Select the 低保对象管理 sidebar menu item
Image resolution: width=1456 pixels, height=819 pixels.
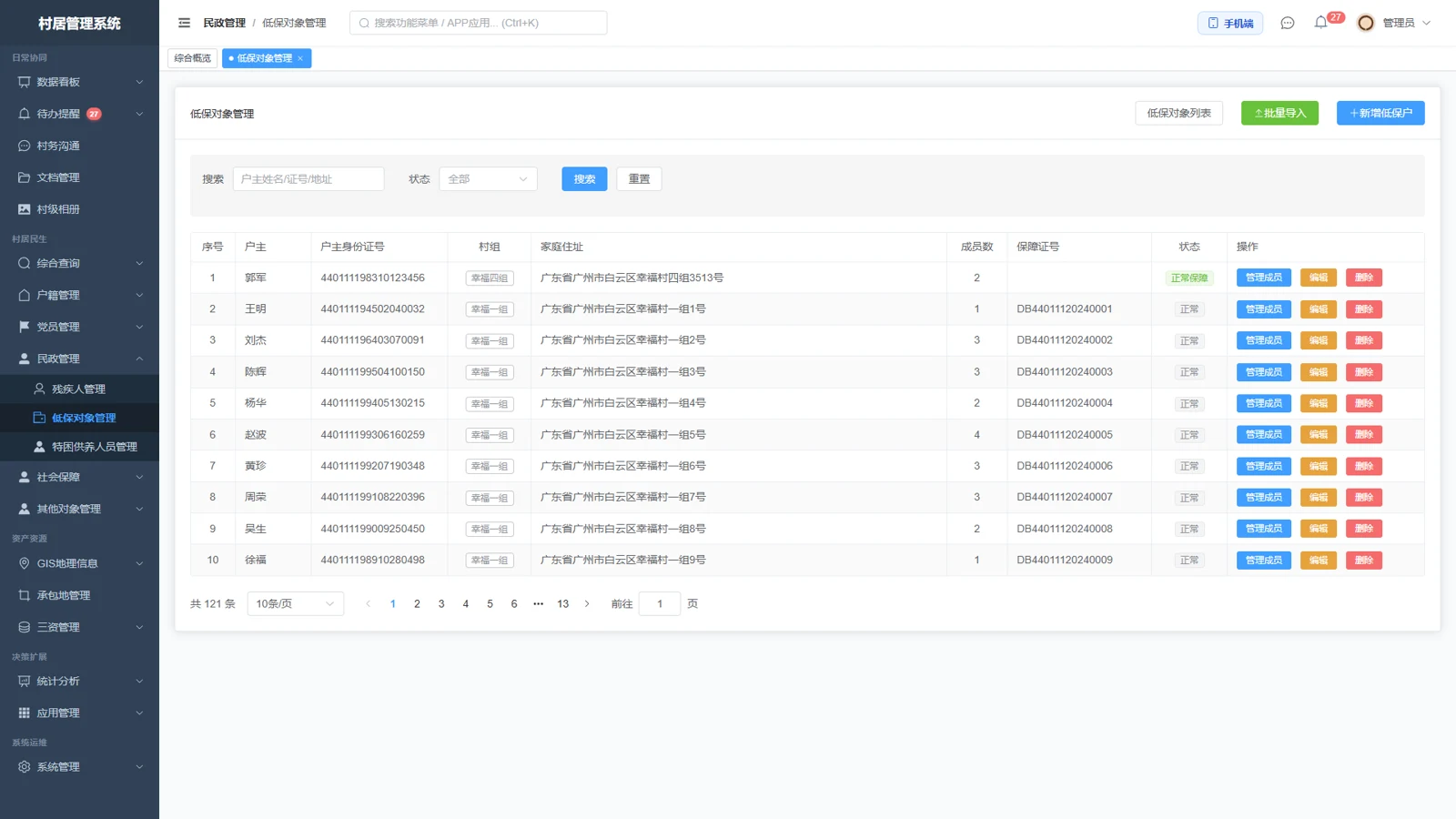(79, 418)
